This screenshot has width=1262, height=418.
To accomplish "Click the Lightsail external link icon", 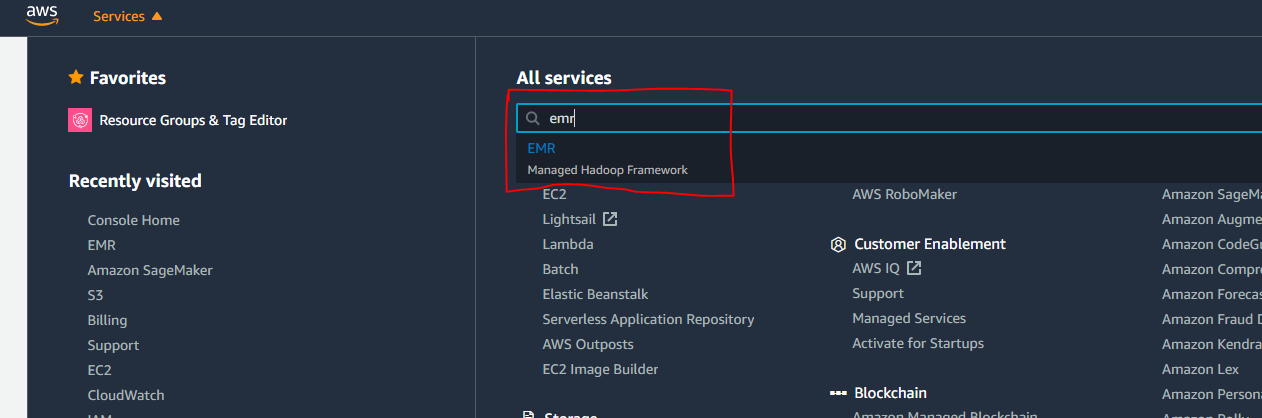I will click(610, 219).
